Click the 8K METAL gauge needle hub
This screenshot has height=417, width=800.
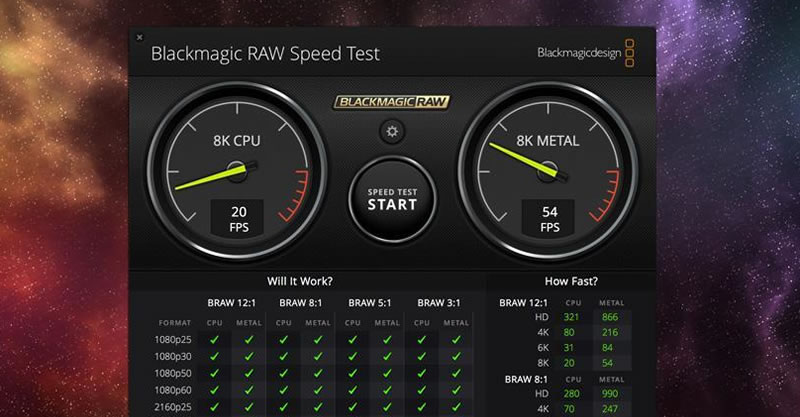tap(547, 171)
